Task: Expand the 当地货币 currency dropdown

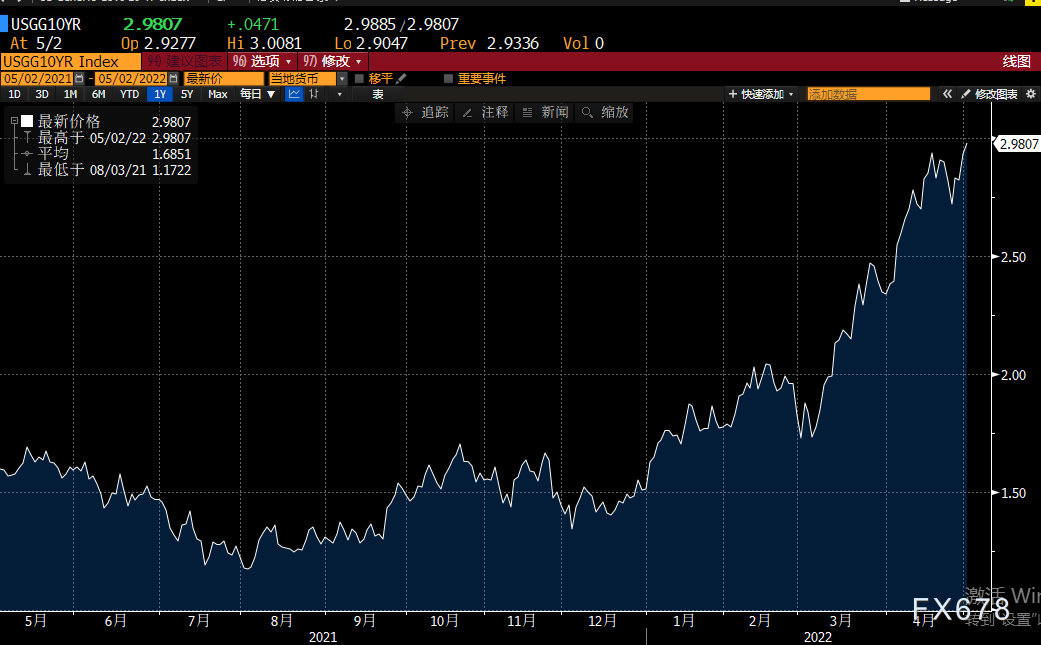Action: click(x=343, y=78)
